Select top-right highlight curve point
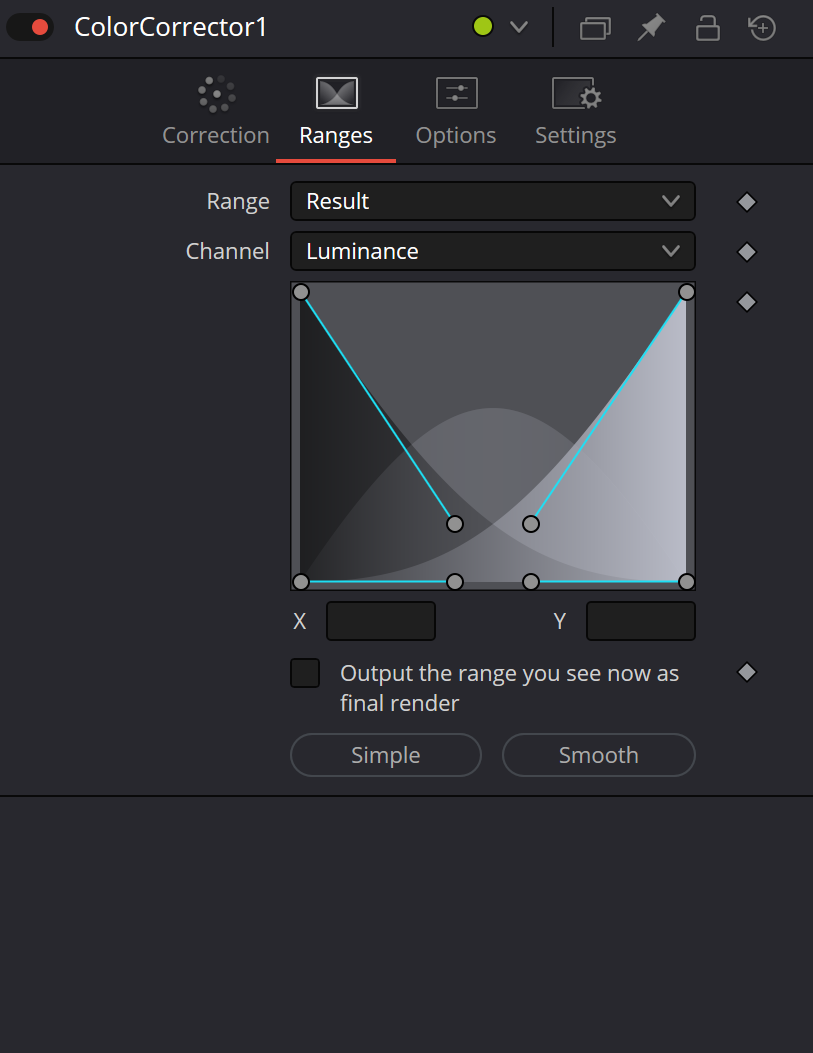 click(x=686, y=292)
